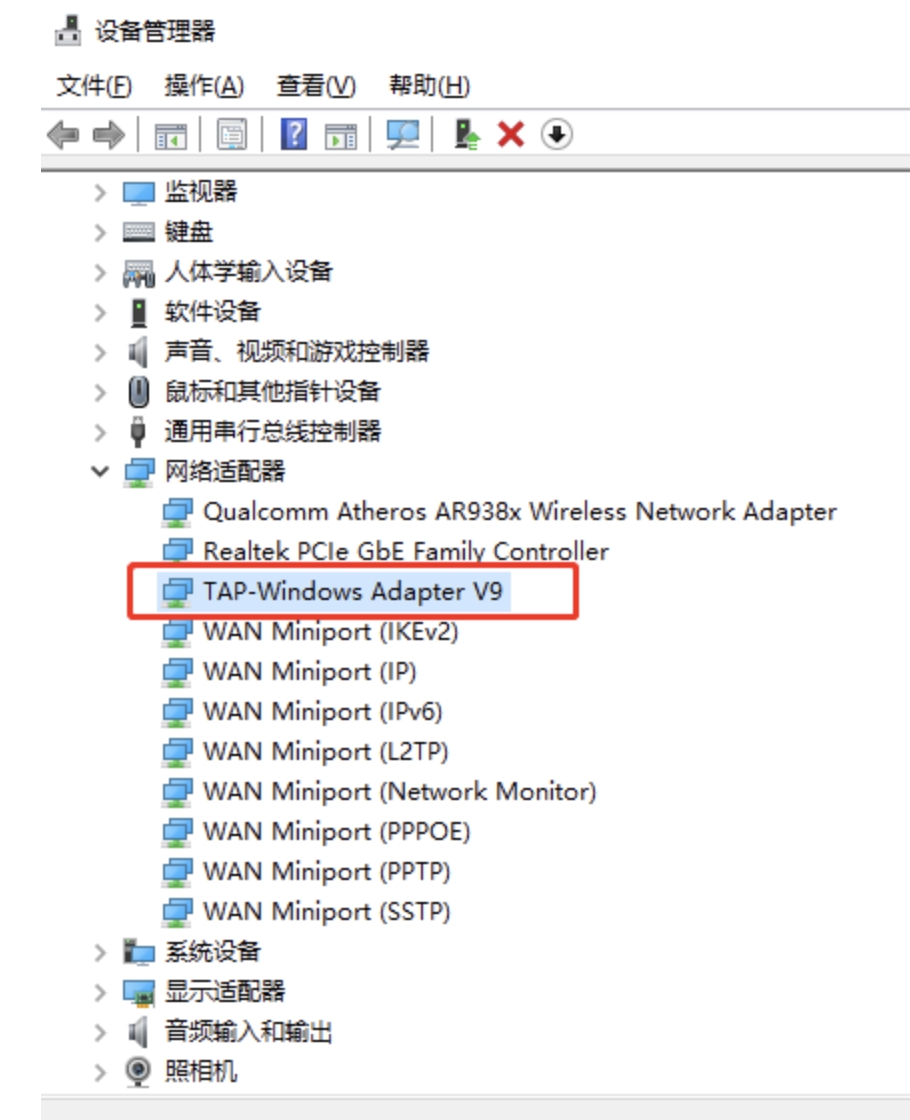Select WAN Miniport (SSTP)
This screenshot has width=910, height=1120.
327,912
